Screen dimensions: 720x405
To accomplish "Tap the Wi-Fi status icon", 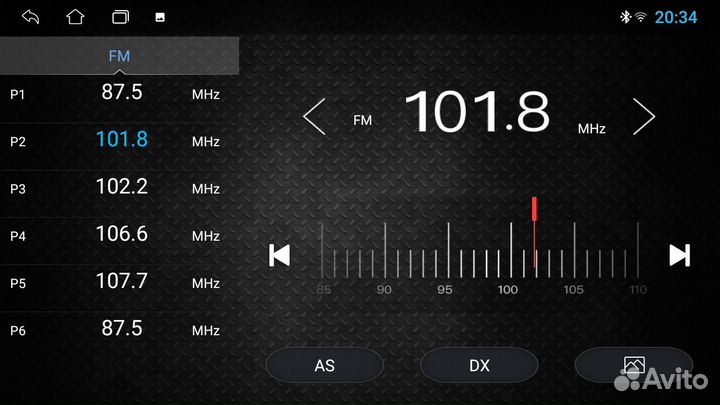I will [640, 17].
